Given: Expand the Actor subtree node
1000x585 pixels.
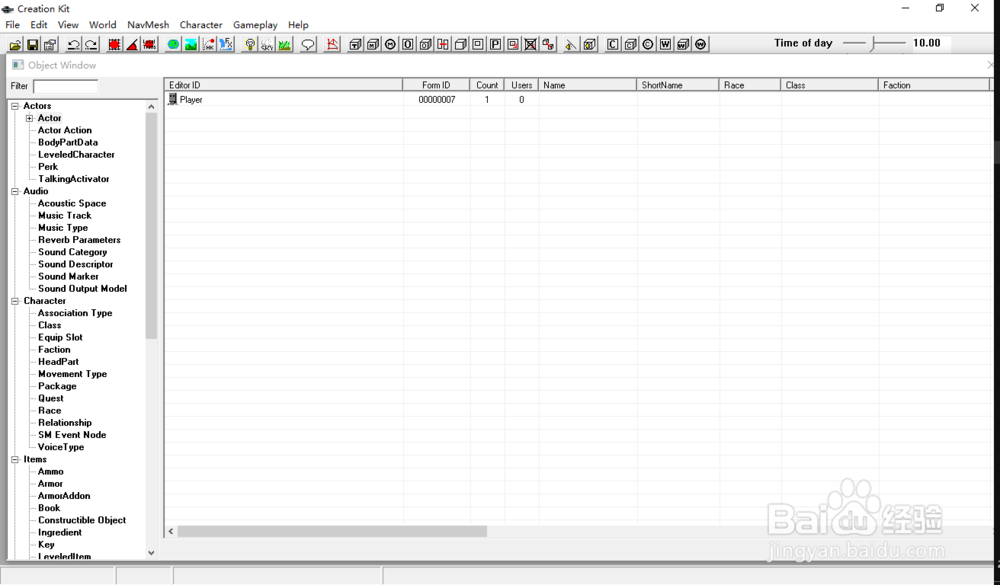Looking at the screenshot, I should 29,118.
